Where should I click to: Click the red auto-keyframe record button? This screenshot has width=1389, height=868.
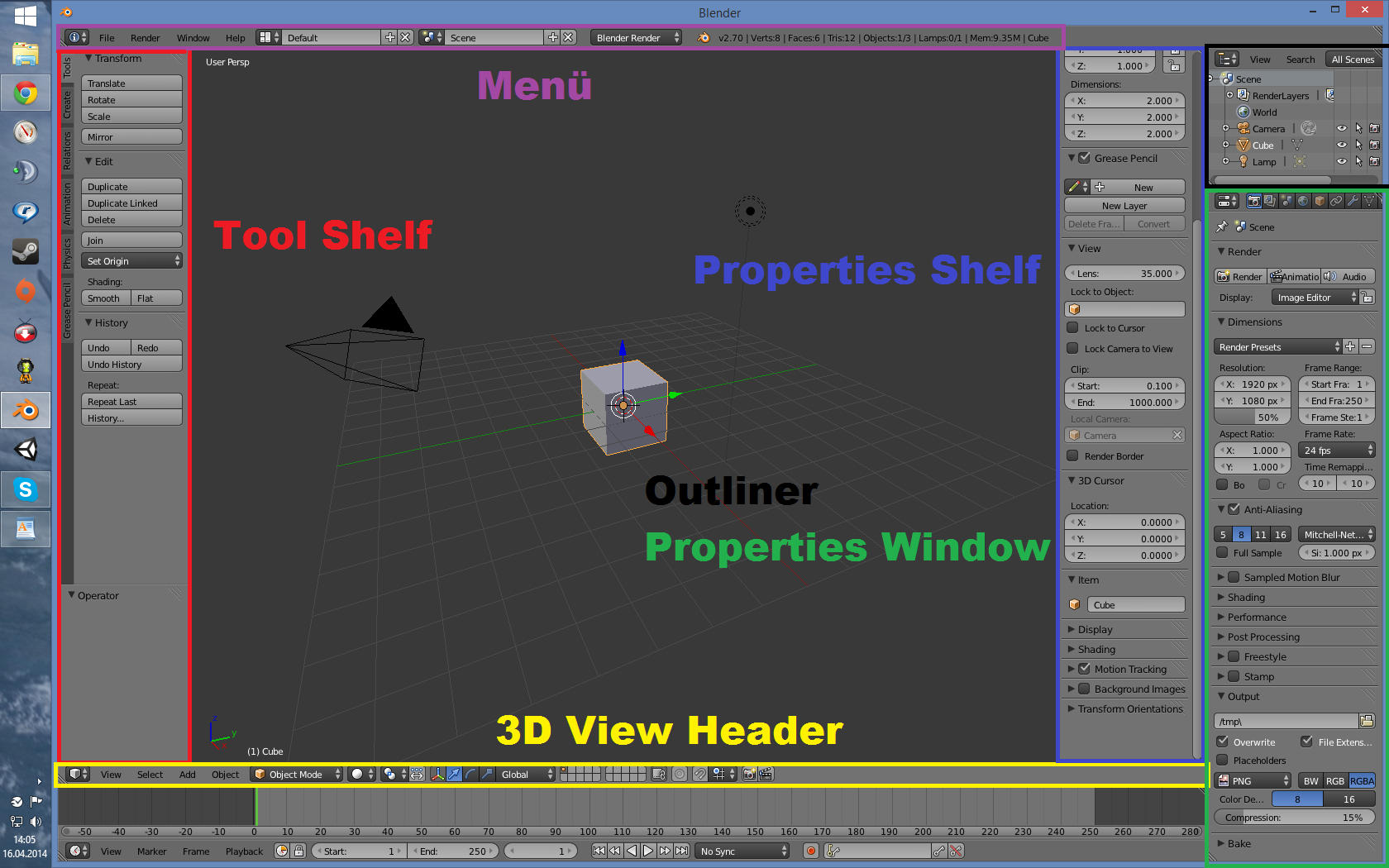[811, 851]
